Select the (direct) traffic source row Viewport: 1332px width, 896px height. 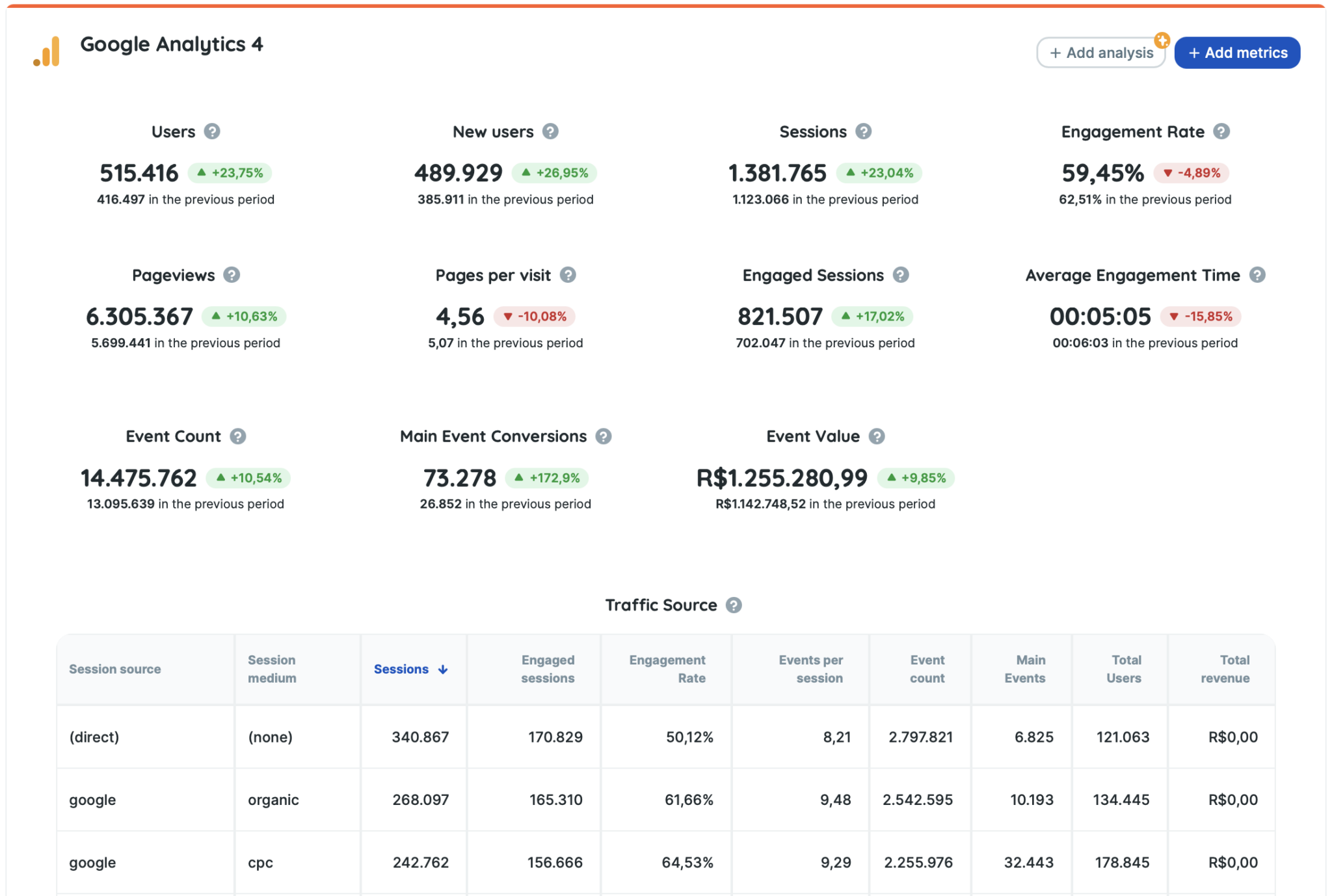tap(95, 737)
